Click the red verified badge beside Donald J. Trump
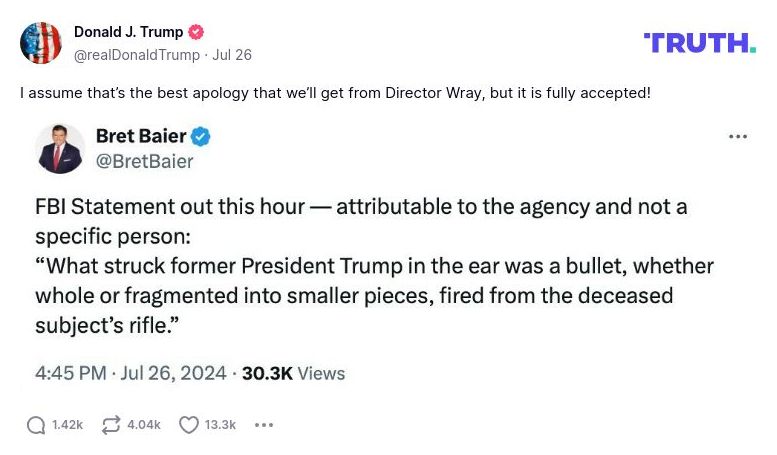The width and height of the screenshot is (777, 455). click(198, 32)
